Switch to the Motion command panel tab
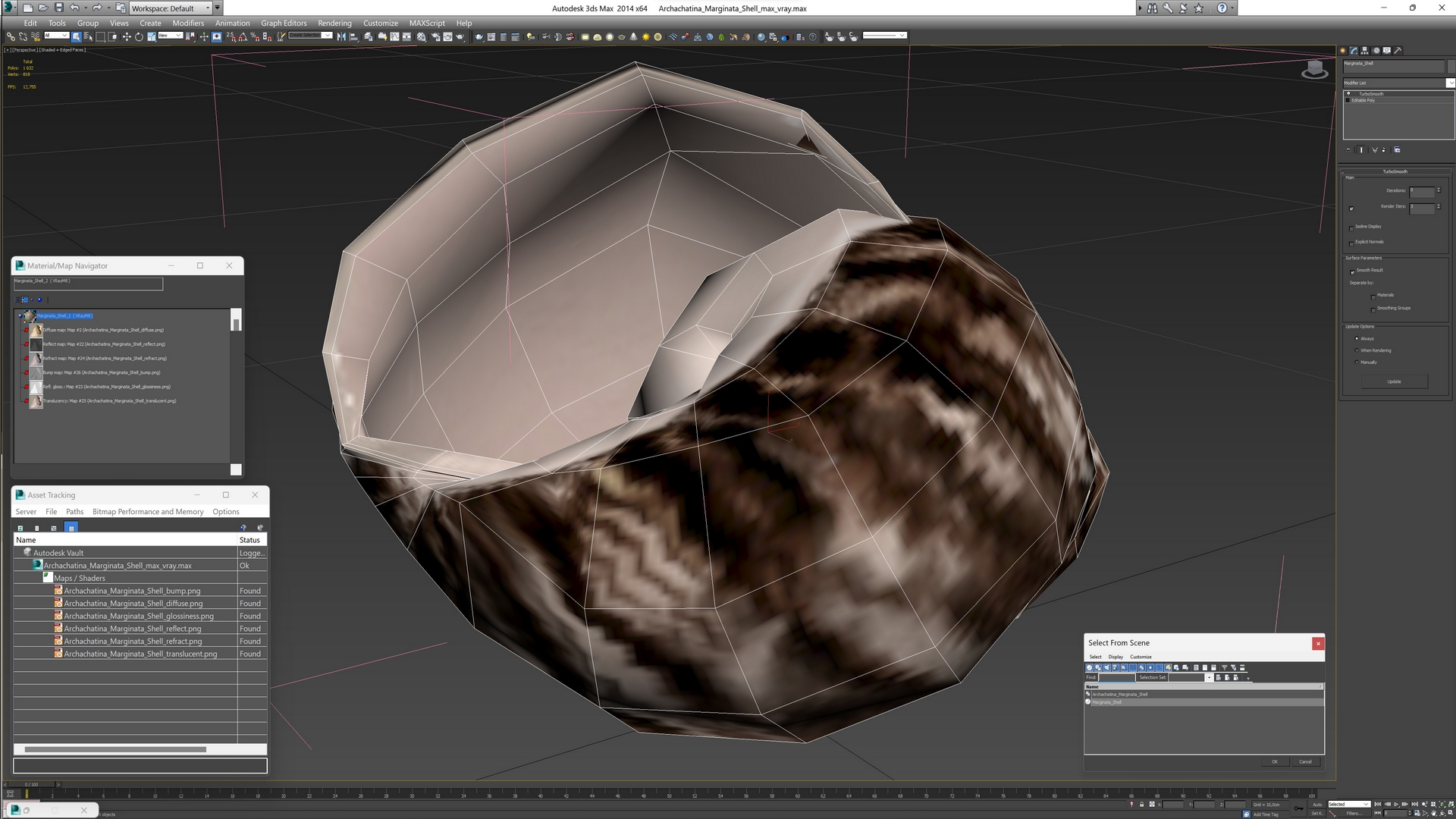The image size is (1456, 819). click(1376, 51)
